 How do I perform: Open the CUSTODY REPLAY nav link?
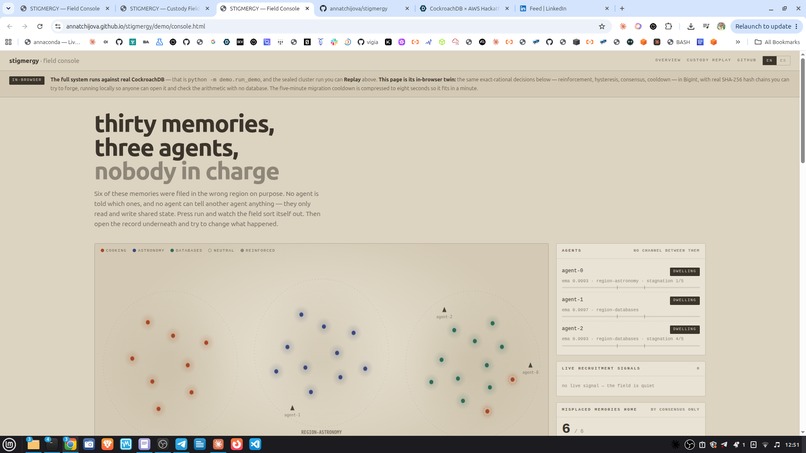(708, 60)
